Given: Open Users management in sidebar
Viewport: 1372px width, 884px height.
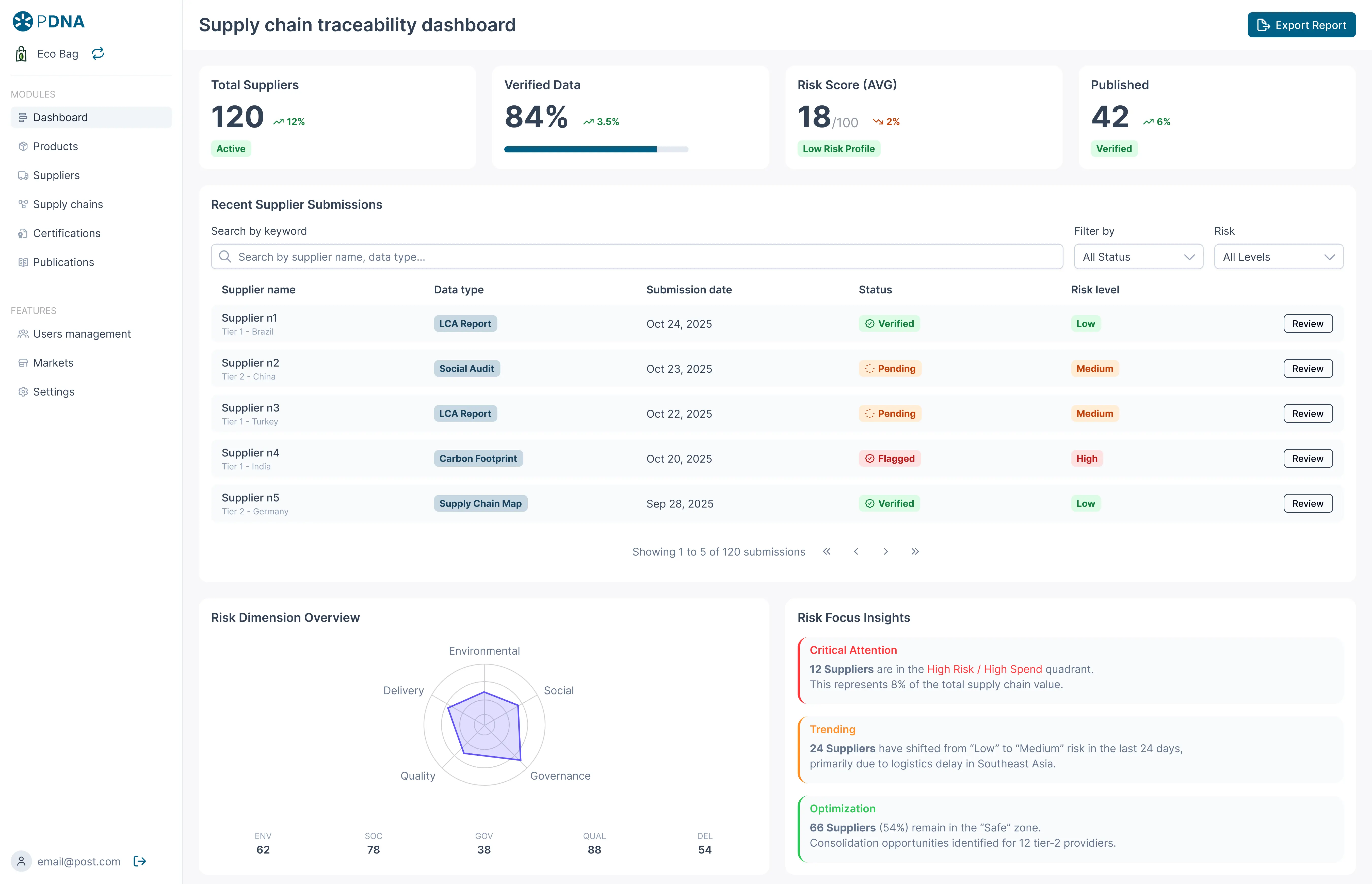Looking at the screenshot, I should (x=82, y=334).
